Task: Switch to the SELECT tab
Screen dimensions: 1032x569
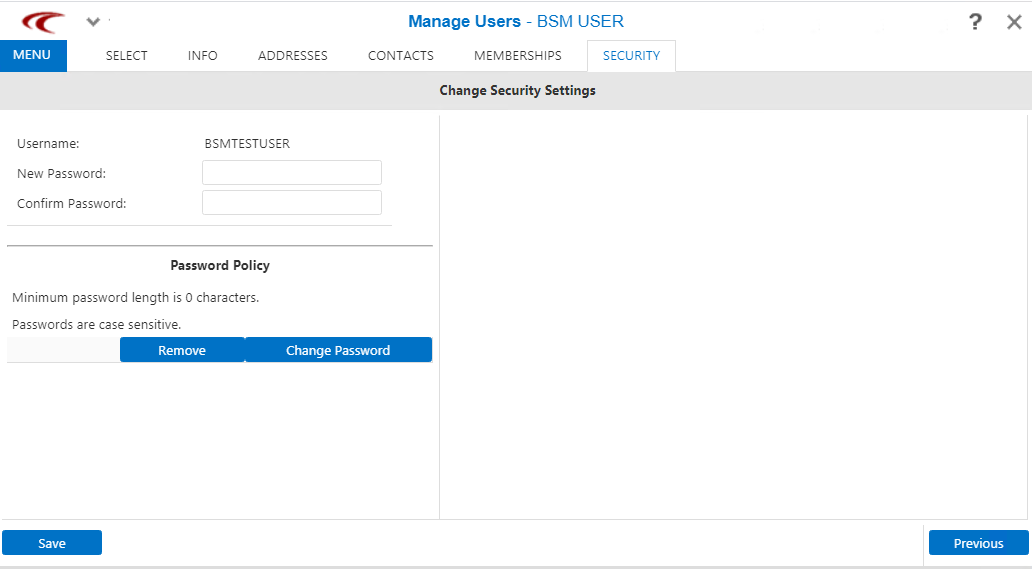Action: click(126, 56)
